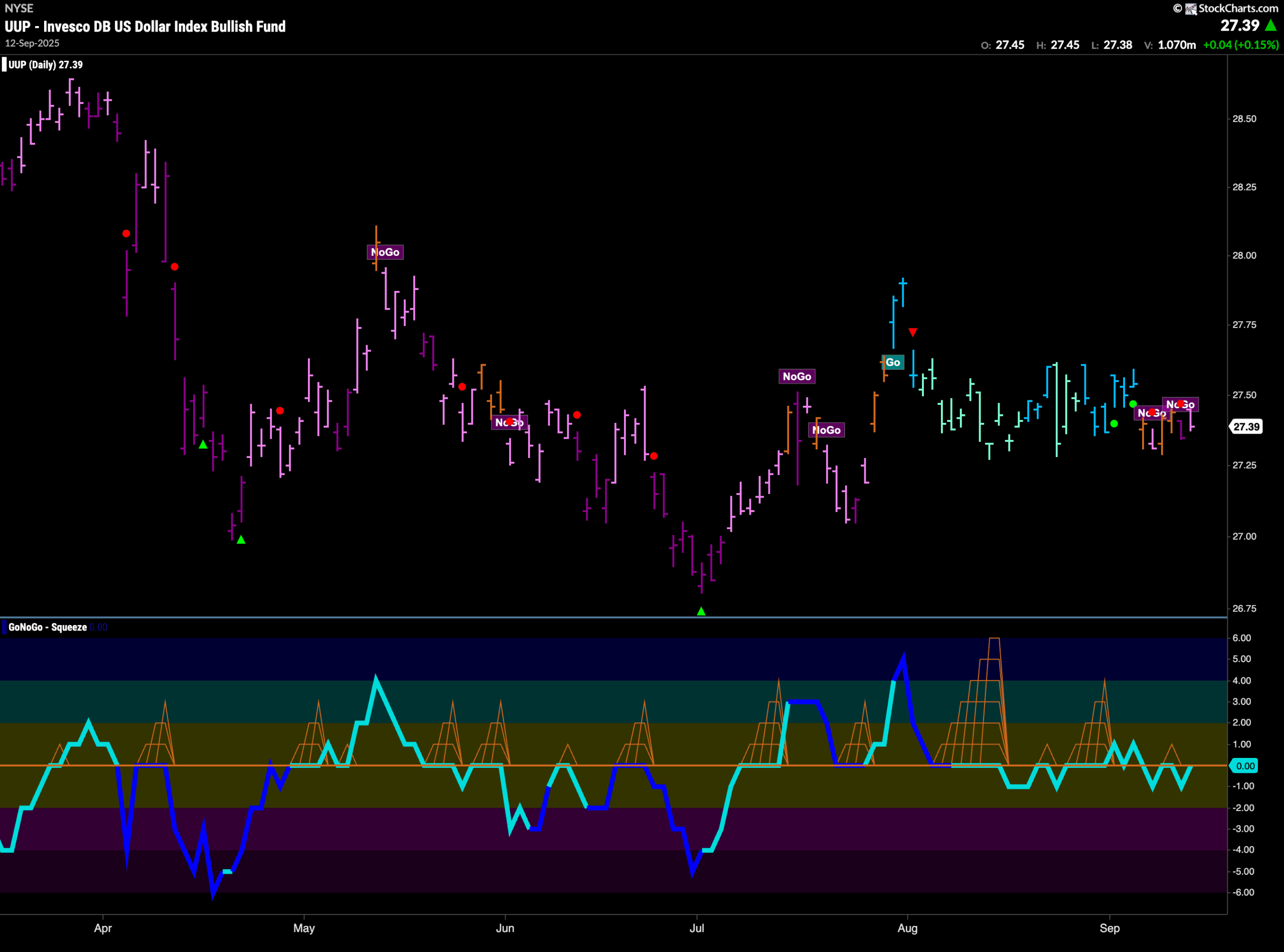Click the Apr label on the time axis
Screen dimensions: 1284x952
pyautogui.click(x=103, y=928)
